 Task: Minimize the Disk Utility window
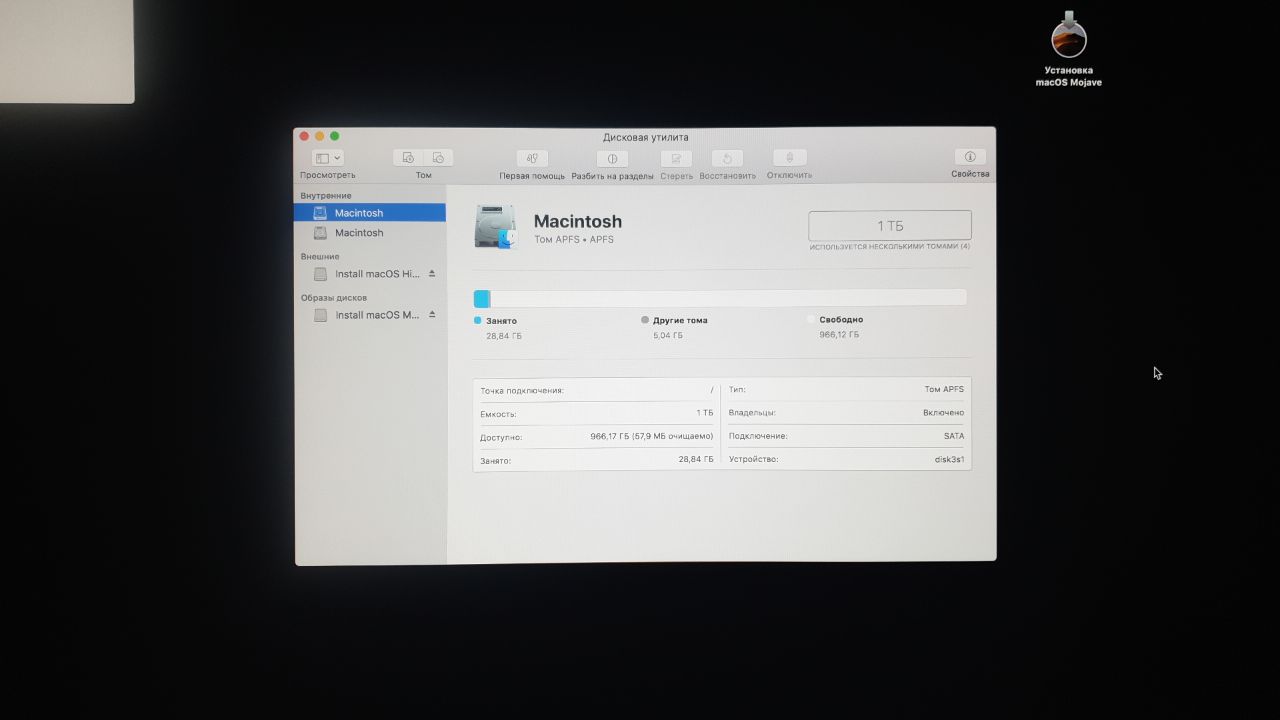tap(320, 136)
